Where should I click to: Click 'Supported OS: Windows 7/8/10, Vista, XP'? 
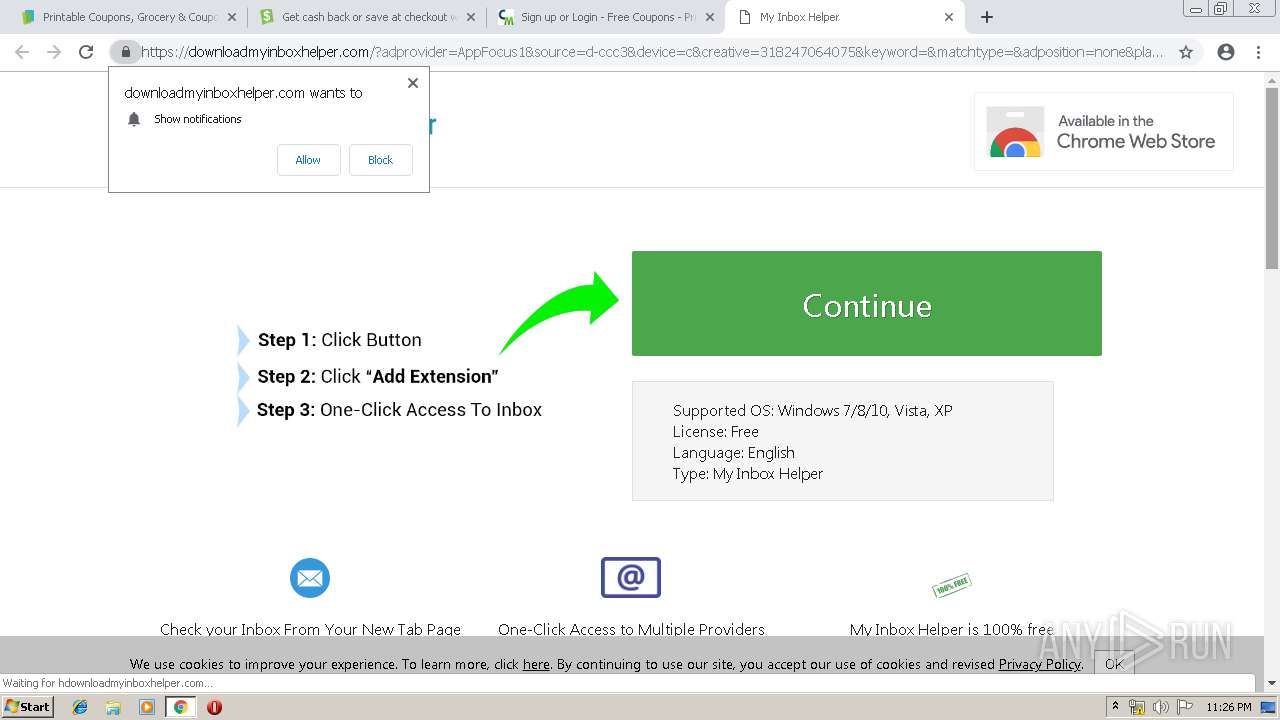pos(813,410)
